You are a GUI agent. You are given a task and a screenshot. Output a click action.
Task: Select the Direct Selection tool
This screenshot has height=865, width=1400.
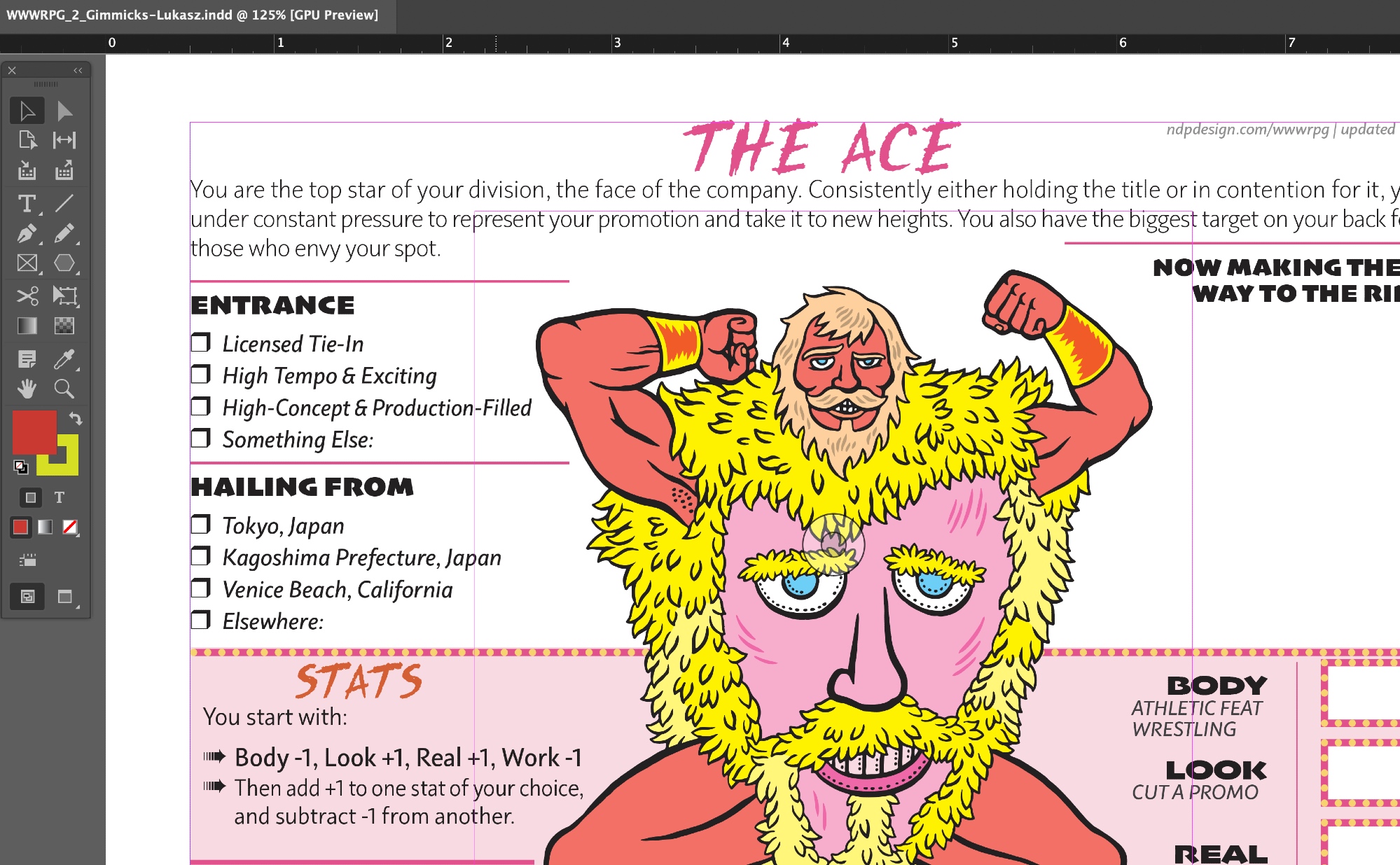click(64, 111)
